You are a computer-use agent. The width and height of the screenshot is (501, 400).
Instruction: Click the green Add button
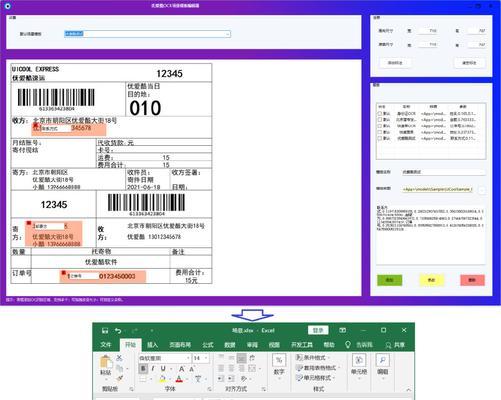pos(389,280)
